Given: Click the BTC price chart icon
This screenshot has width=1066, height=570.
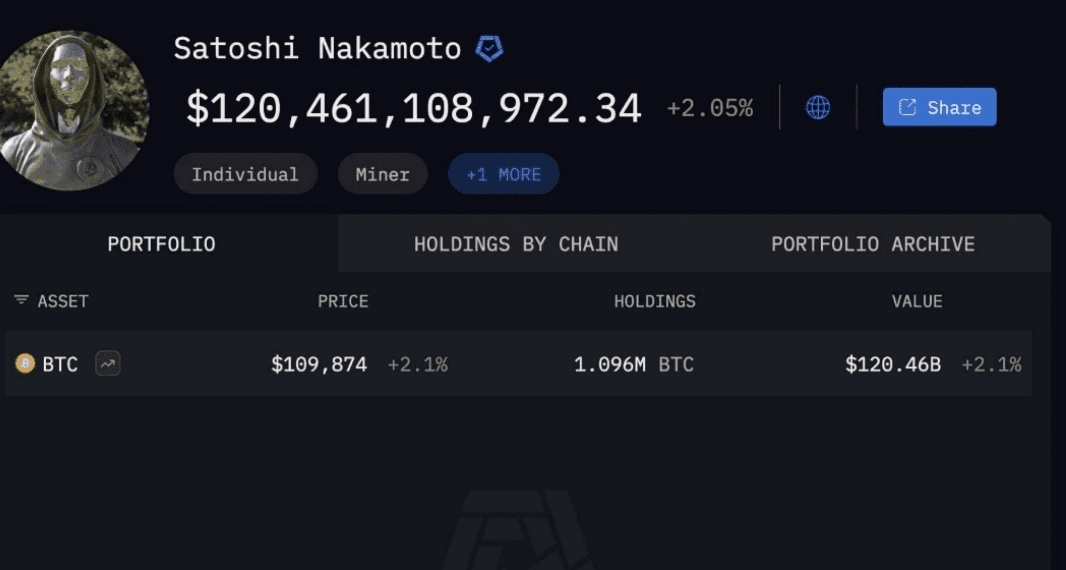Looking at the screenshot, I should pos(107,364).
